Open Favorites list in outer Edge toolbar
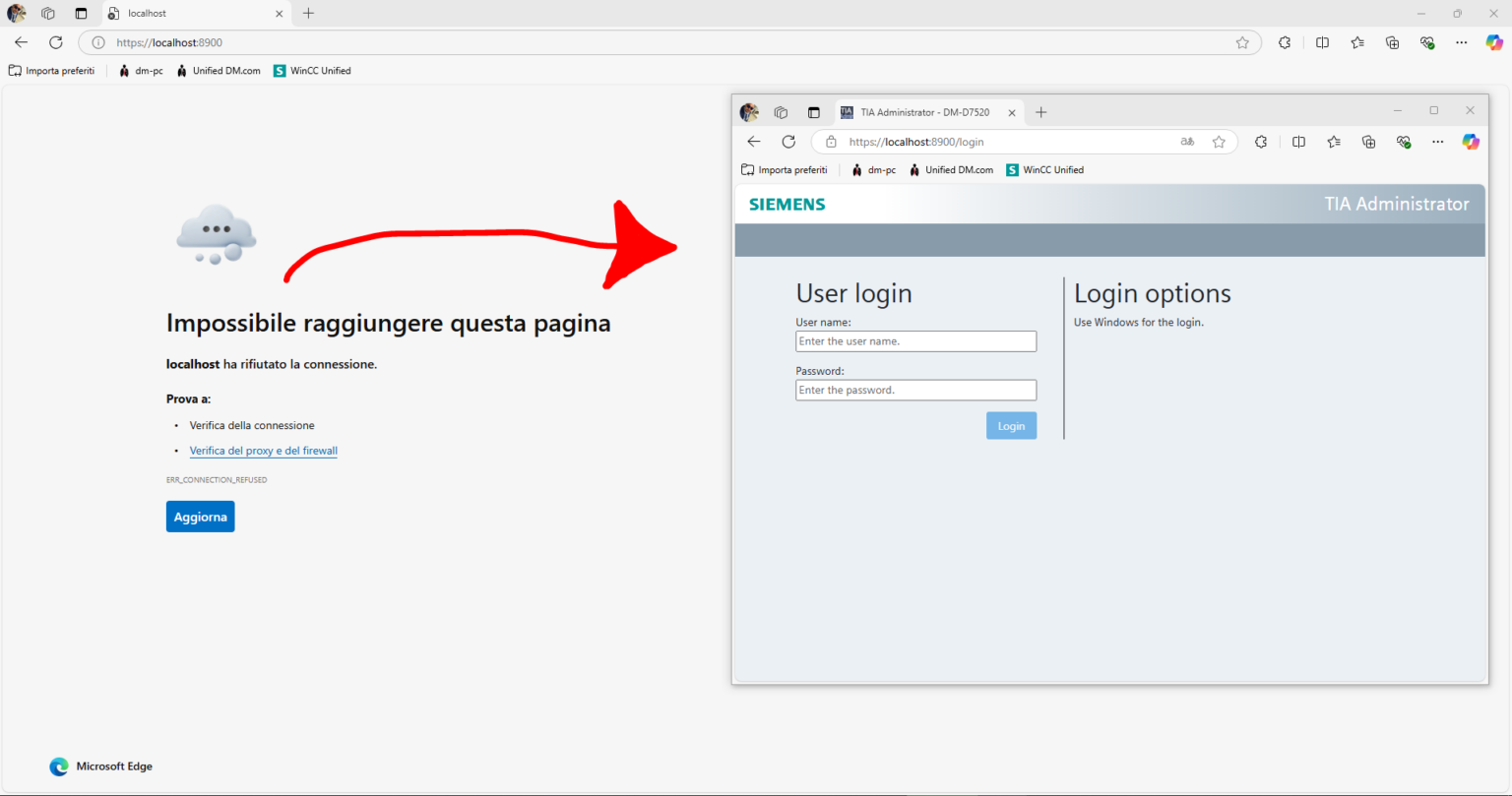The image size is (1512, 796). (x=1357, y=42)
